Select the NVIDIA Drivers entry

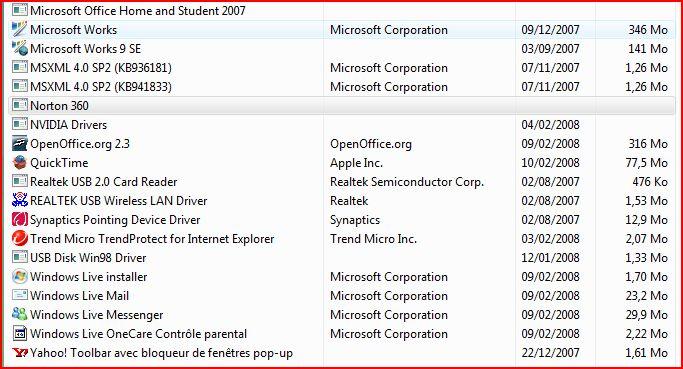click(342, 125)
